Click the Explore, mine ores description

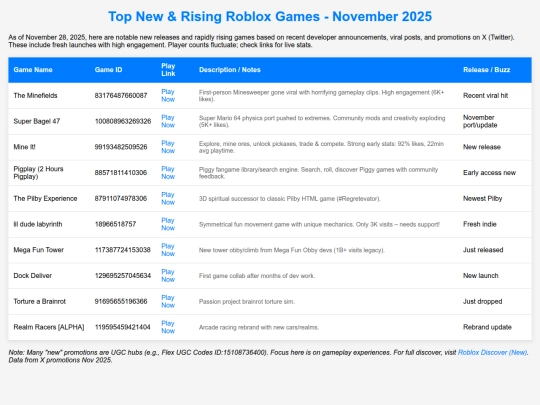321,147
